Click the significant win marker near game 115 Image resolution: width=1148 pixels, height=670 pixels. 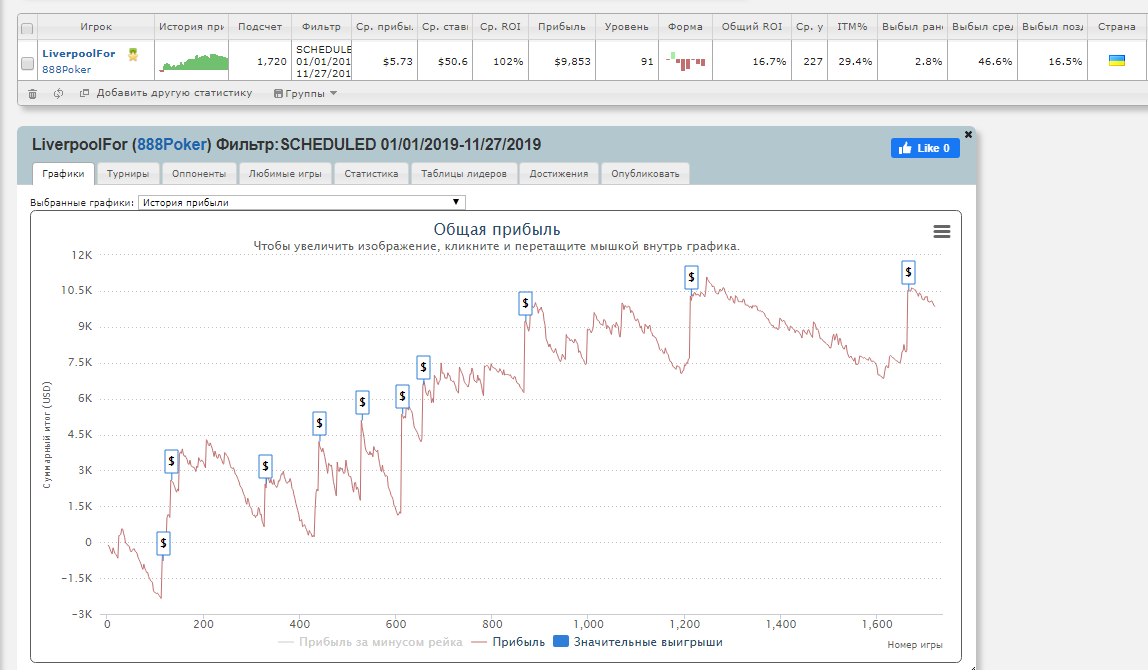(163, 543)
